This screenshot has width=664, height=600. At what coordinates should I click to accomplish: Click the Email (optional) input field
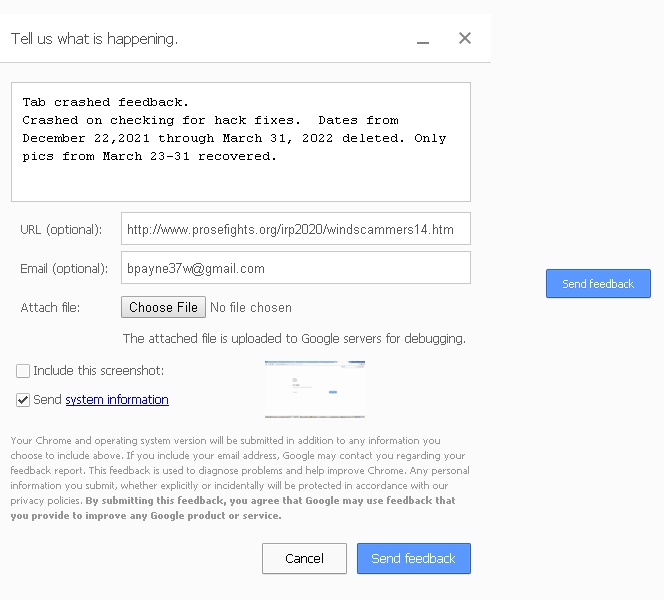click(x=296, y=268)
